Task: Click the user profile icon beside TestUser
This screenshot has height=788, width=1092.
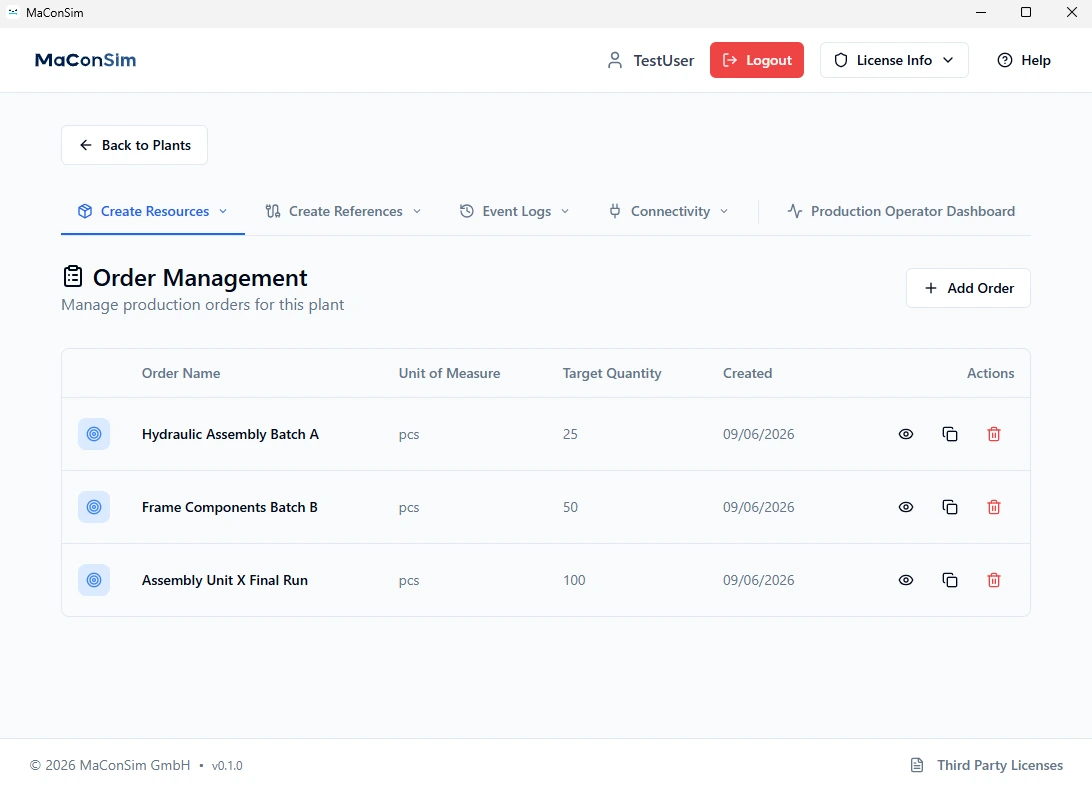Action: [614, 61]
